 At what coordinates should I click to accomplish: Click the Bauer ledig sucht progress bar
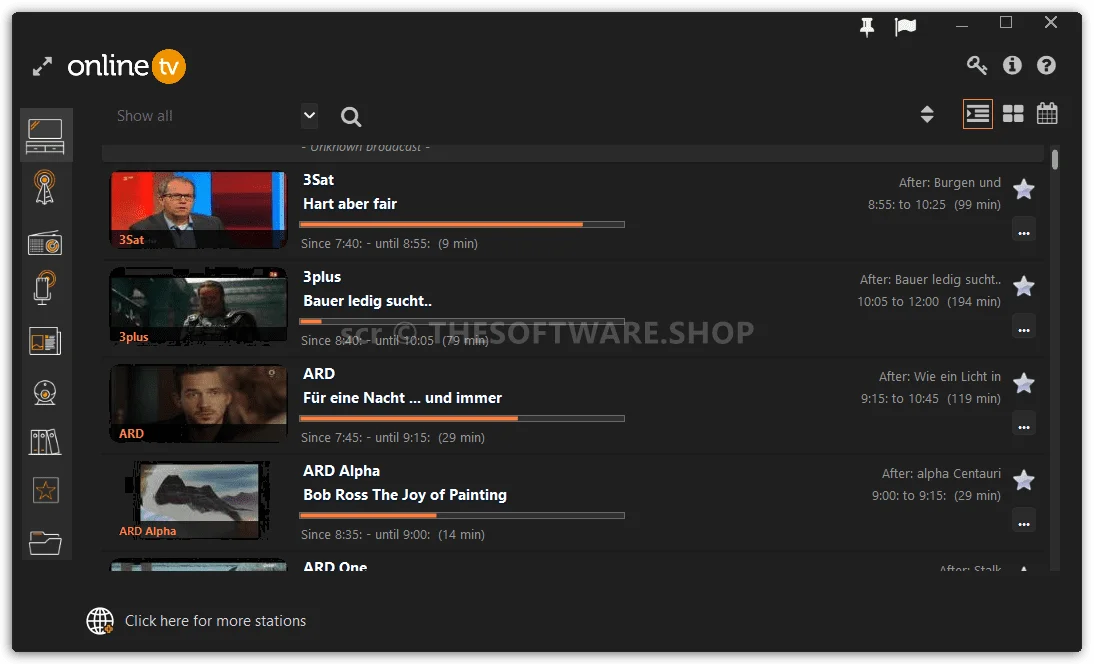(462, 322)
